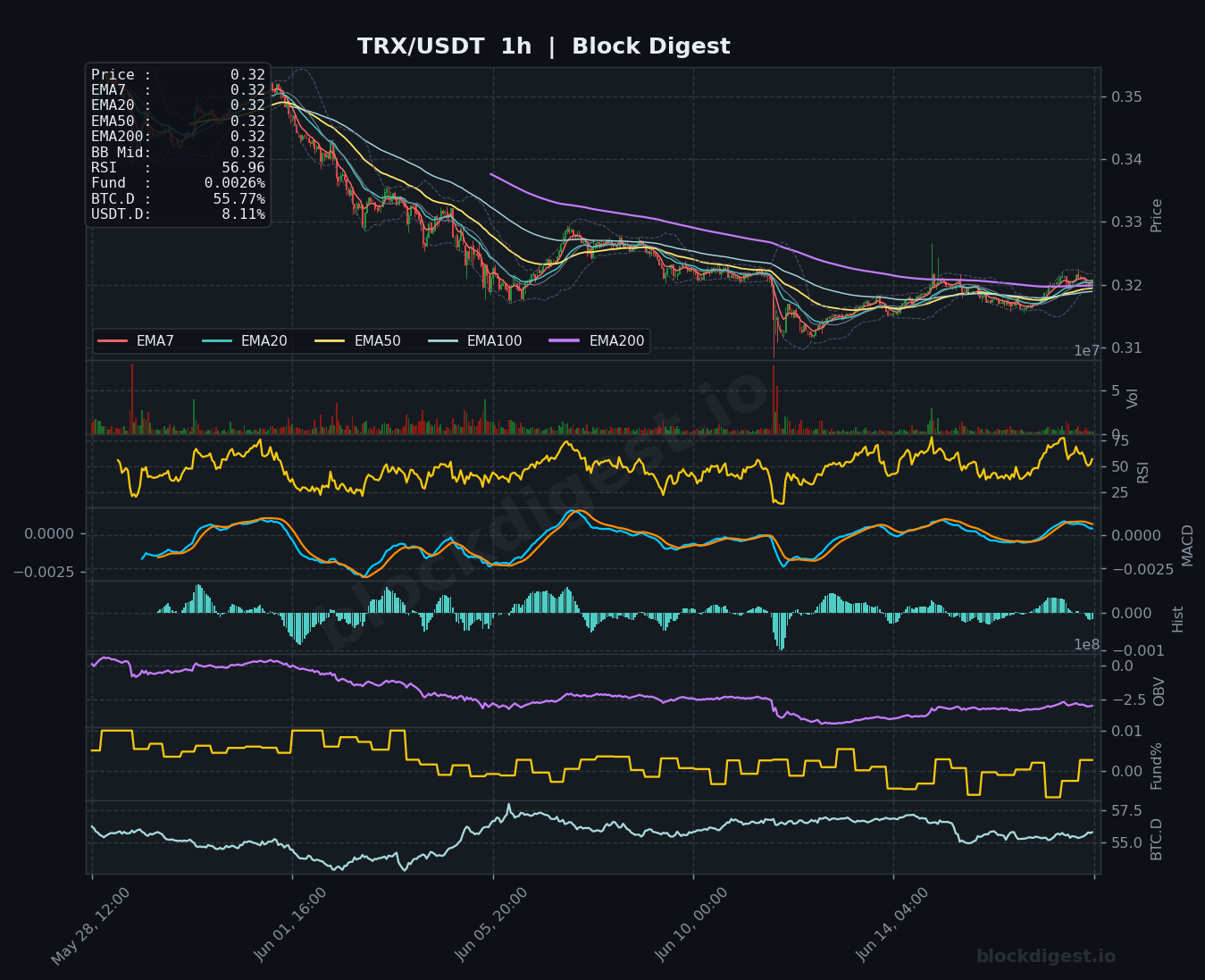This screenshot has width=1205, height=980.
Task: Click the 0.35 price axis label
Action: coord(1126,96)
